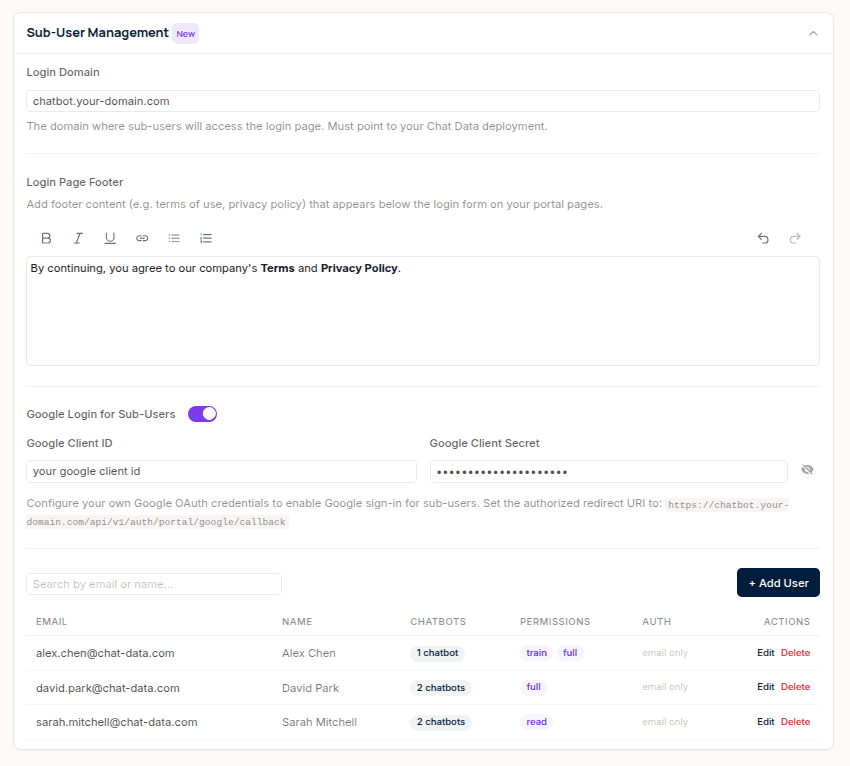Redo the last footer edit

[x=795, y=238]
